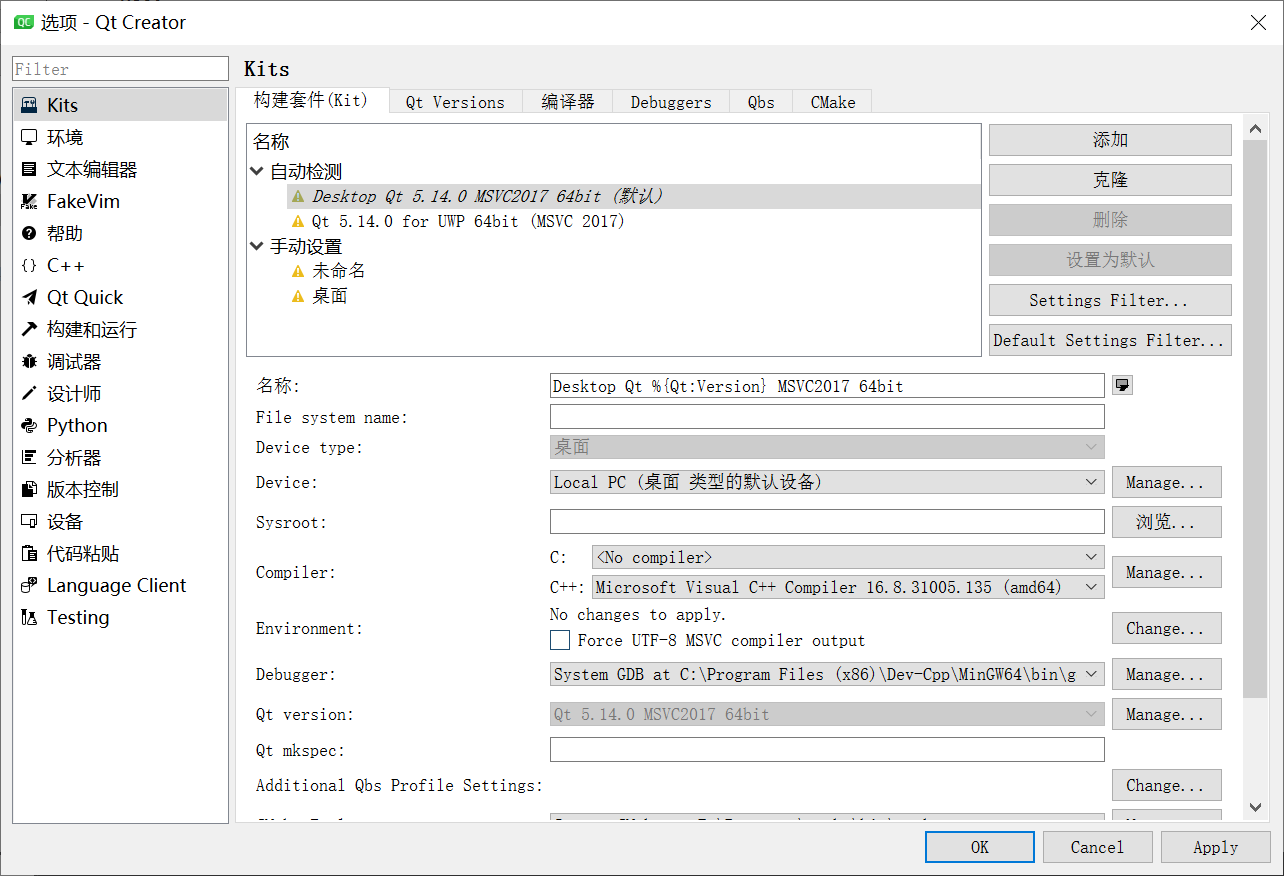
Task: Collapse the 自动检测 kit group
Action: (257, 170)
